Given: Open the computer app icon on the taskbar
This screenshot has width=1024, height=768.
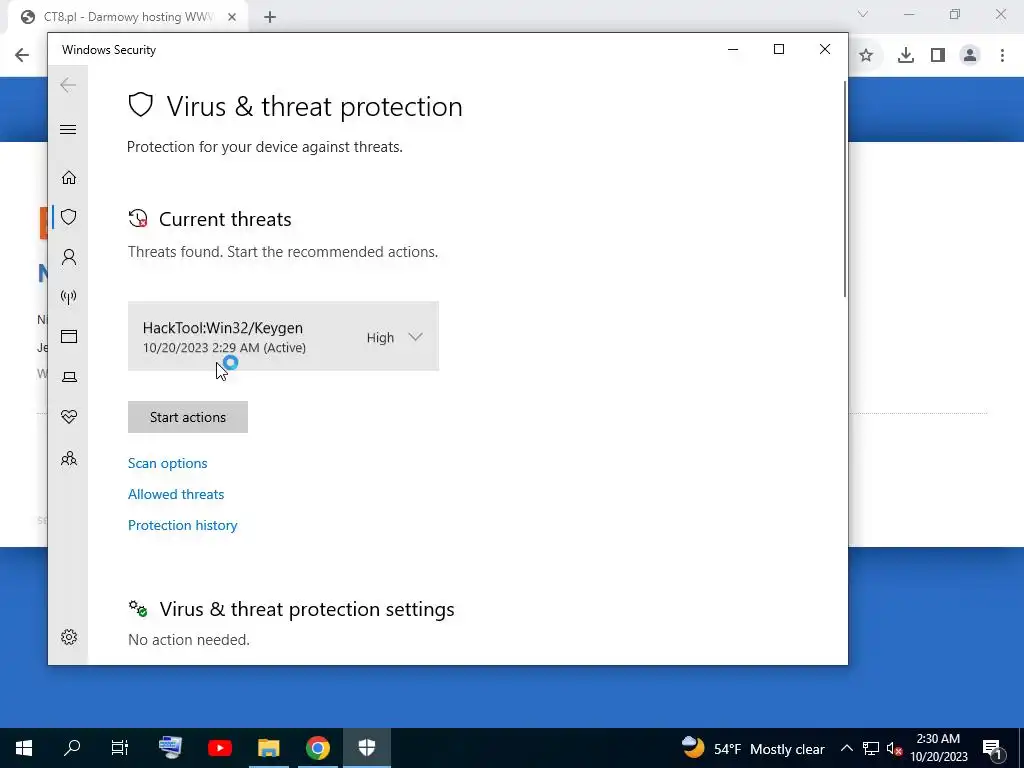Looking at the screenshot, I should 170,748.
